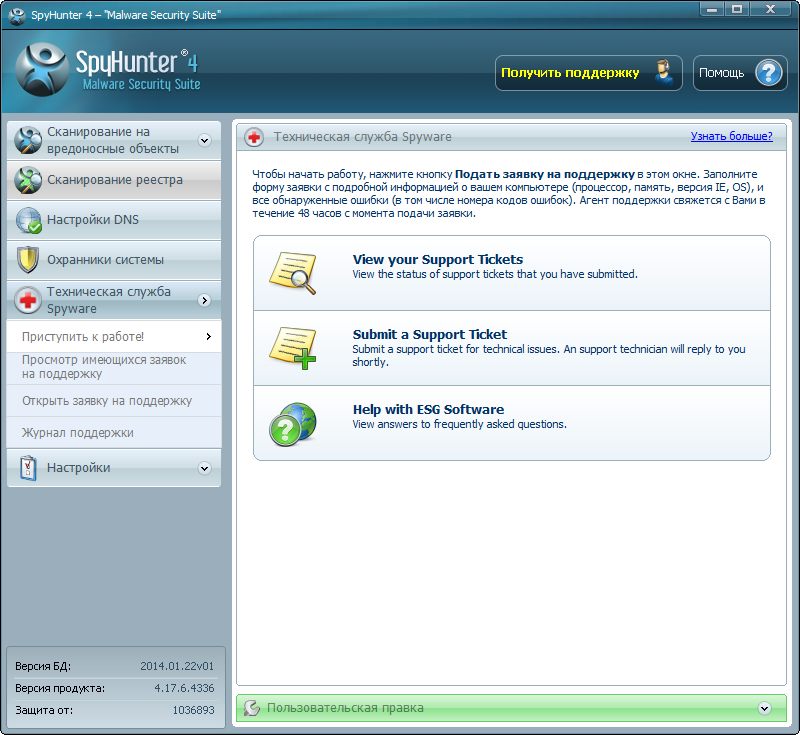This screenshot has width=800, height=735.
Task: Select Приступить к работе! submenu item
Action: 114,336
